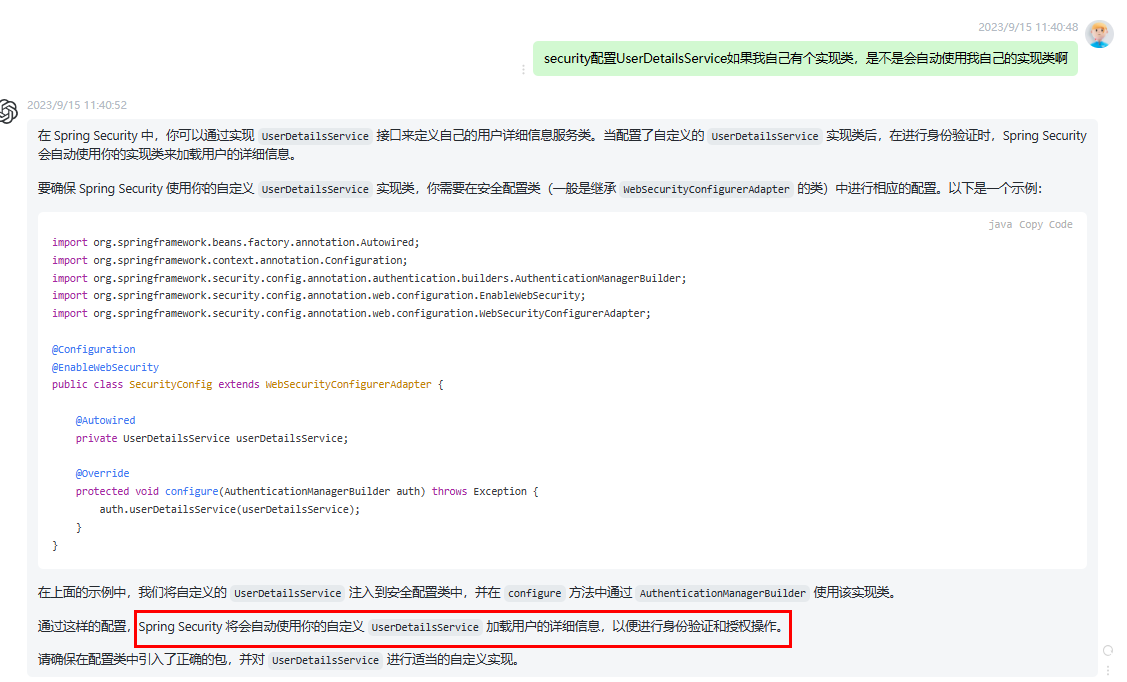Click the AuthenticationManagerBuilder inline code tag
Image resolution: width=1127 pixels, height=682 pixels.
722,593
